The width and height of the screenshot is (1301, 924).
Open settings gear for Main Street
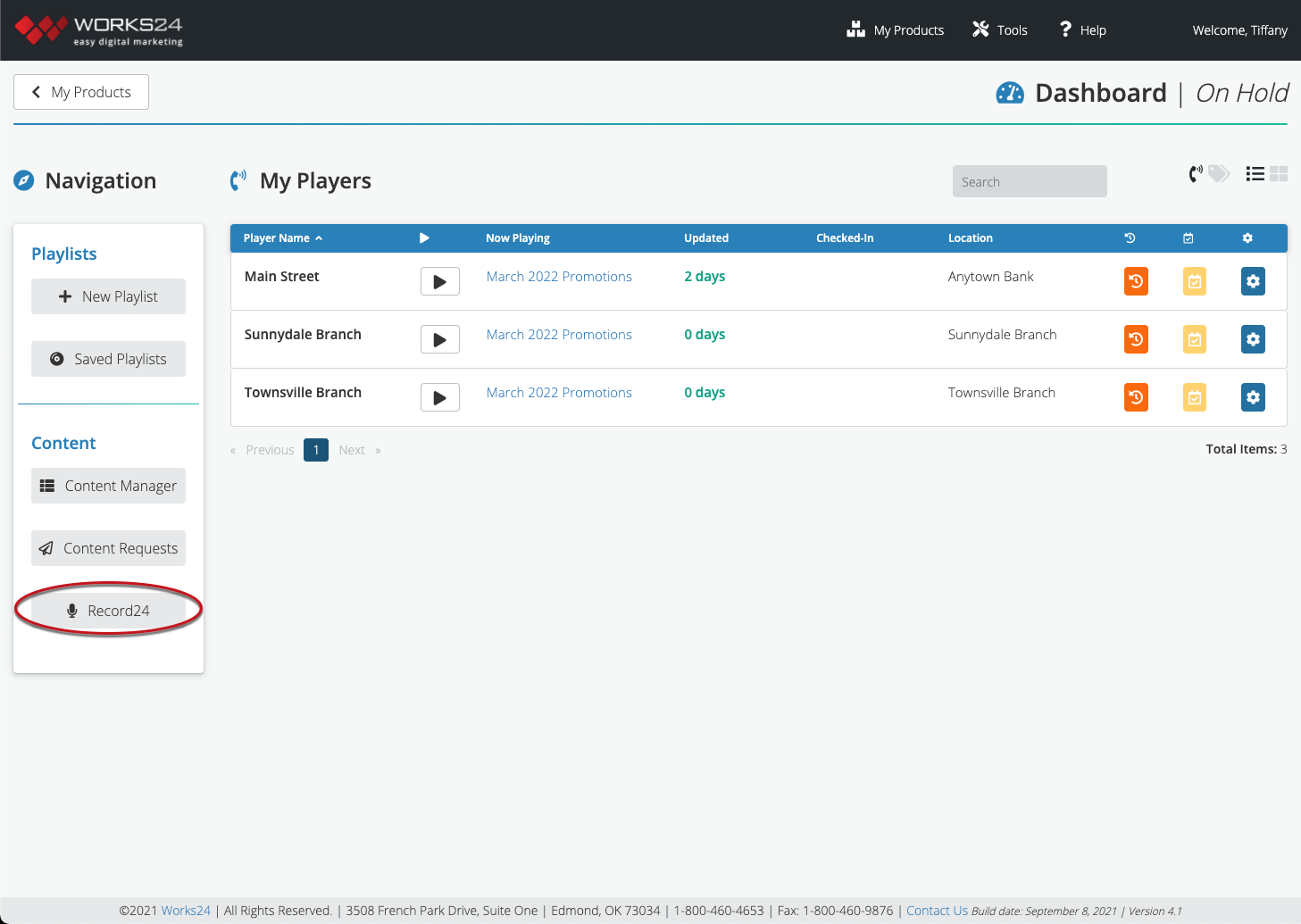click(x=1253, y=281)
